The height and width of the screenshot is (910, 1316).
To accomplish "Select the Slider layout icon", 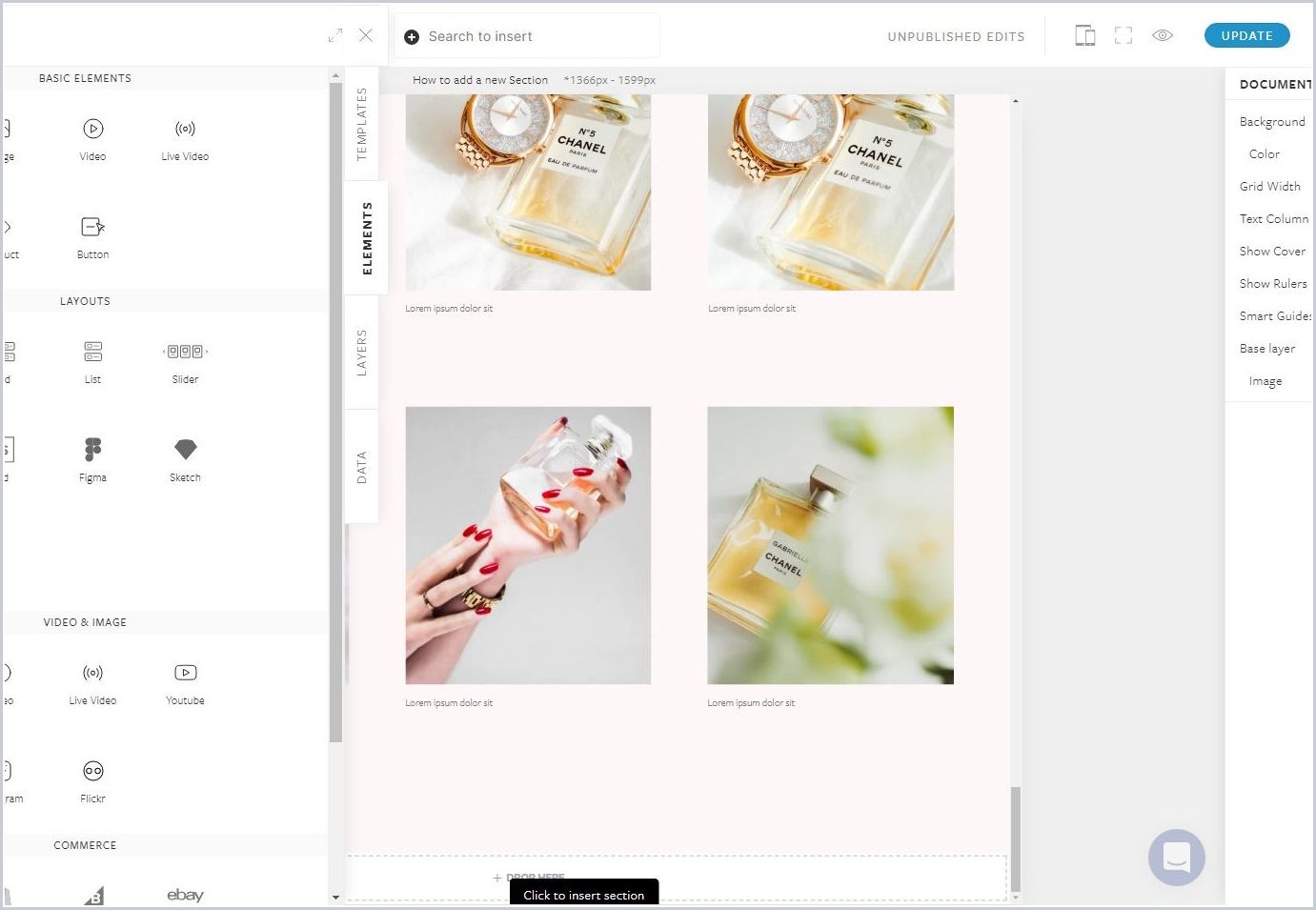I will [185, 352].
